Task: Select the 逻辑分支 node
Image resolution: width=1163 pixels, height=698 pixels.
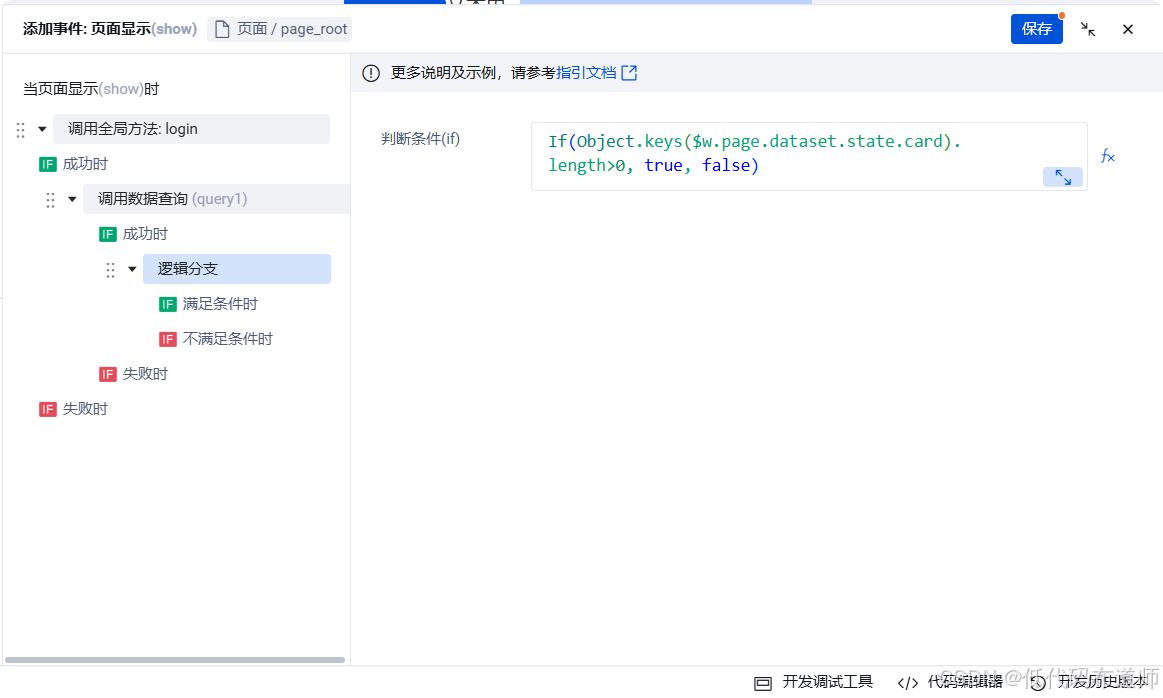Action: pos(237,269)
